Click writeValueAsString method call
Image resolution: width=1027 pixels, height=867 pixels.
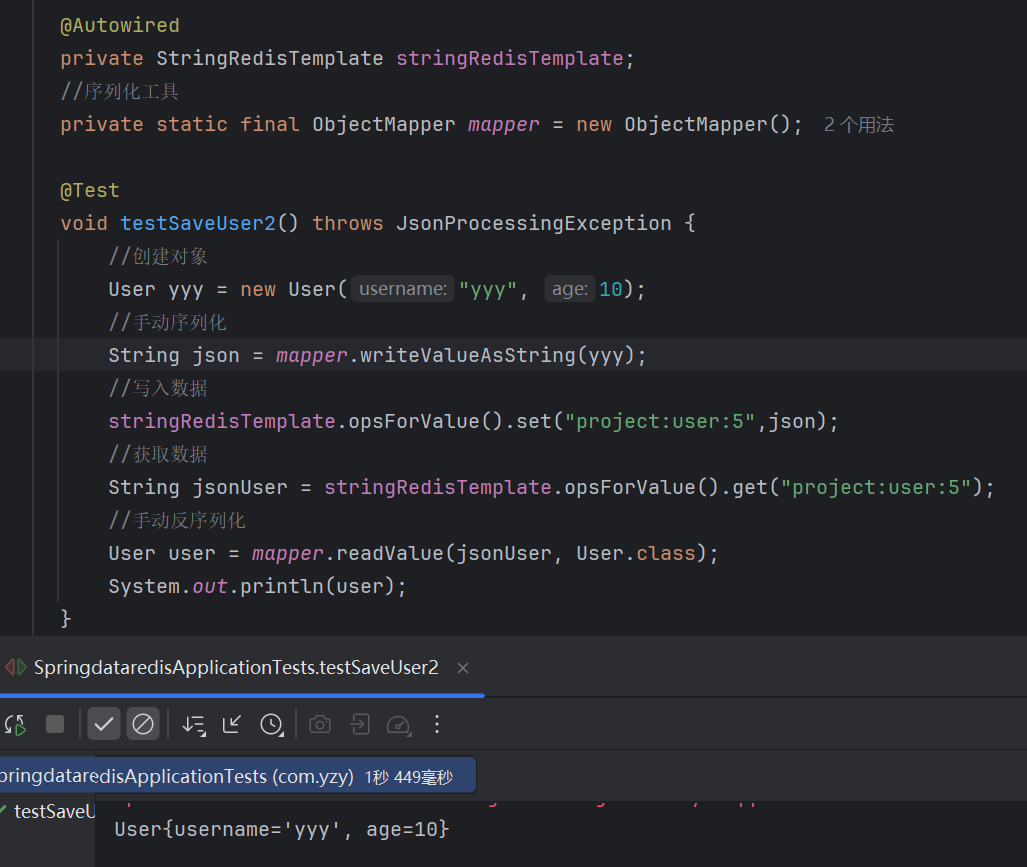[x=468, y=355]
